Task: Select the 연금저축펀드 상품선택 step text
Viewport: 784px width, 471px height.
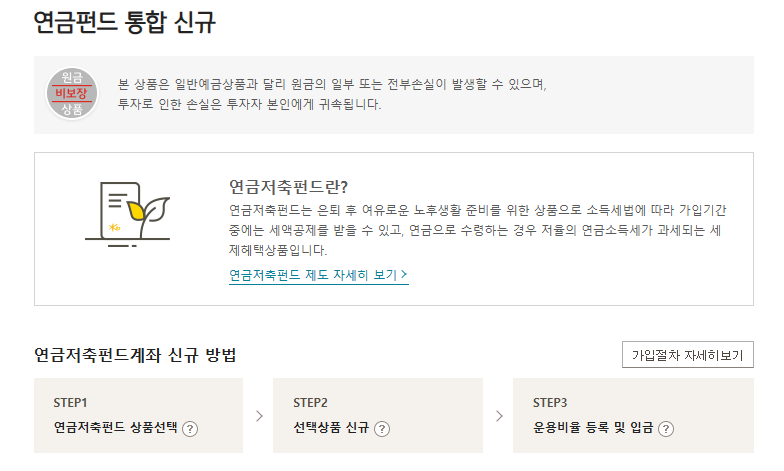Action: tap(115, 428)
